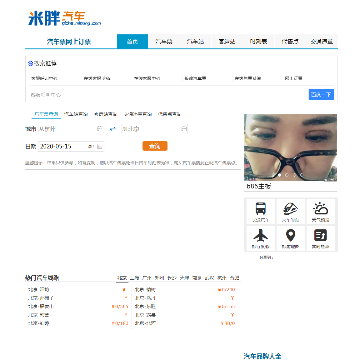The height and width of the screenshot is (360, 360).
Task: Focus the destination city input field
Action: coord(154,129)
